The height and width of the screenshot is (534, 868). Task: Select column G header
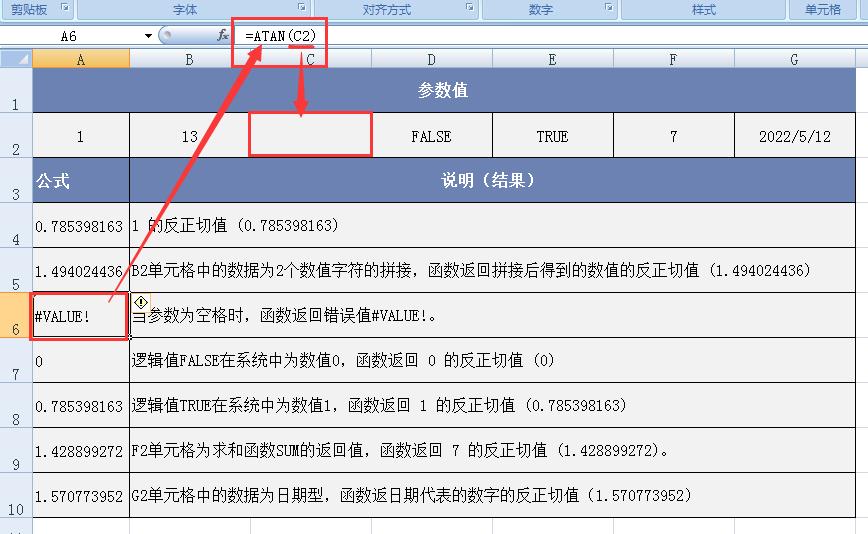point(795,59)
